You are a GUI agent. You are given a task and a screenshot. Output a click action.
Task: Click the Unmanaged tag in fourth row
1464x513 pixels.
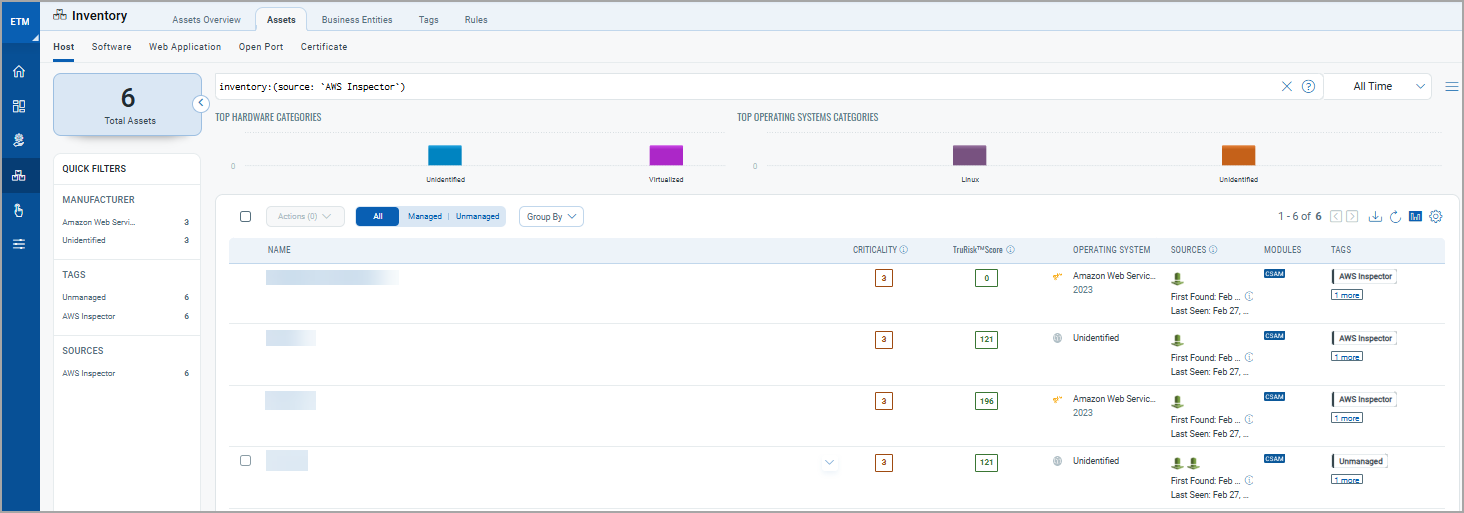point(1360,461)
